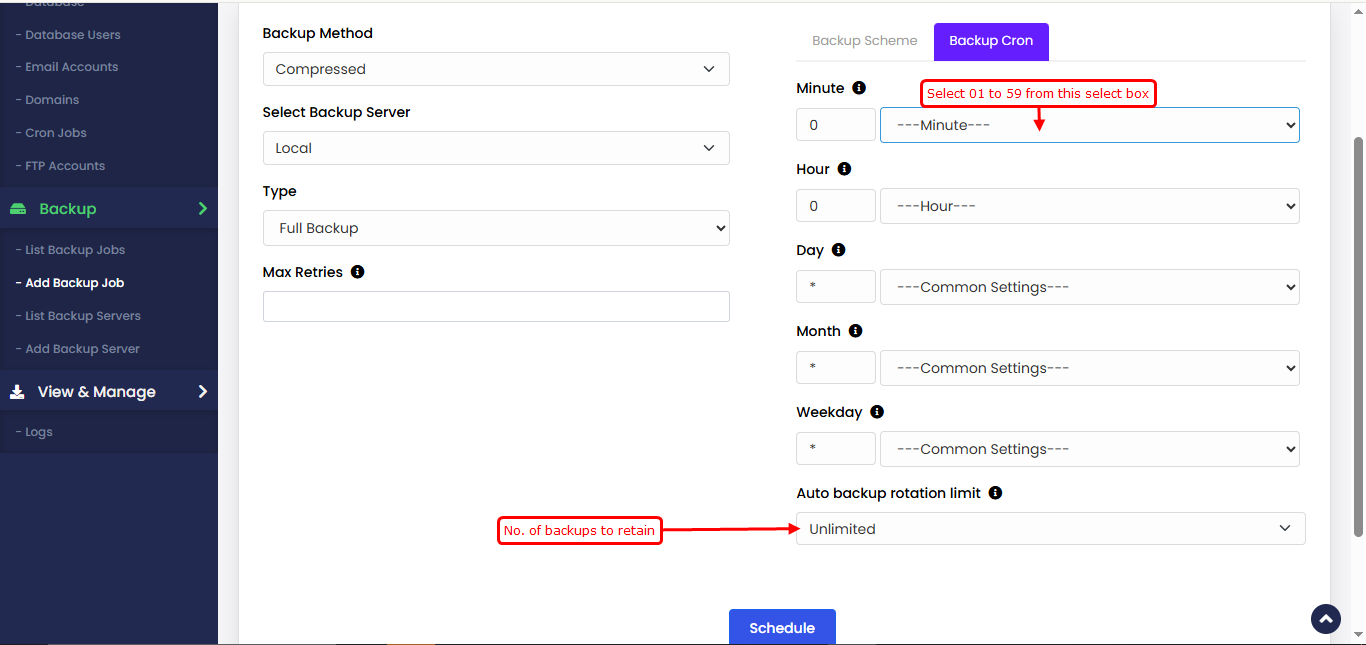Click the Max Retries input field

pyautogui.click(x=496, y=307)
